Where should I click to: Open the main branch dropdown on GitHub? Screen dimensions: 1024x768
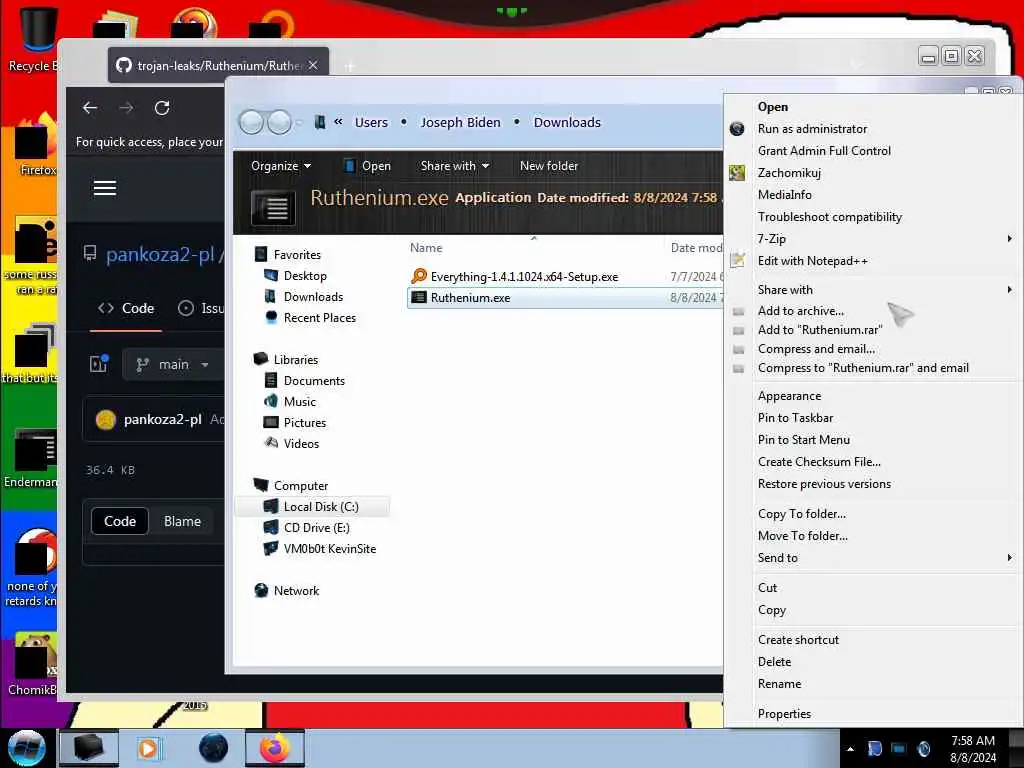tap(173, 364)
